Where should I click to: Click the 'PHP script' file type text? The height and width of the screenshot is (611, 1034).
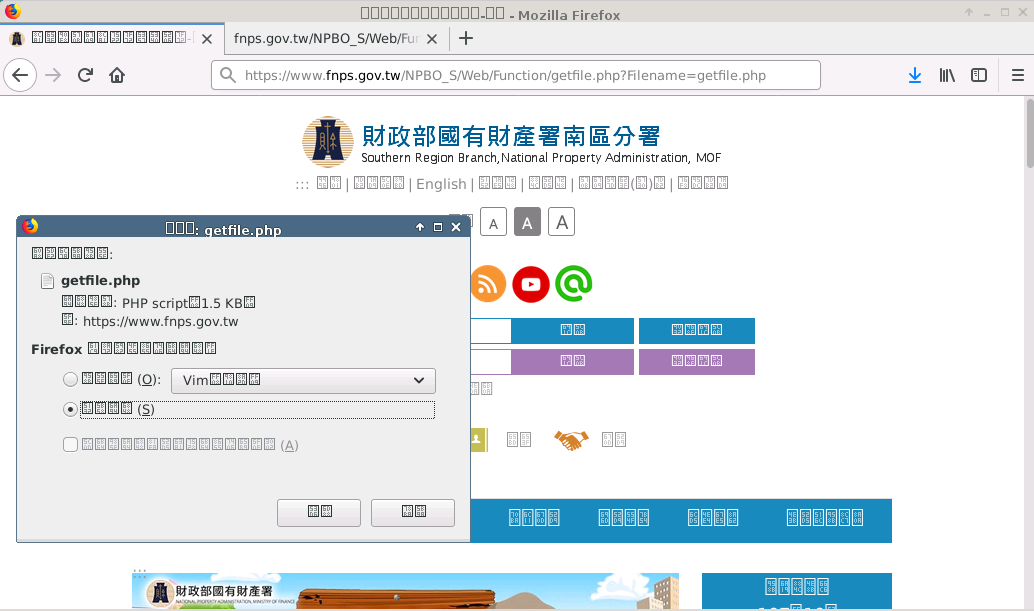[x=155, y=303]
